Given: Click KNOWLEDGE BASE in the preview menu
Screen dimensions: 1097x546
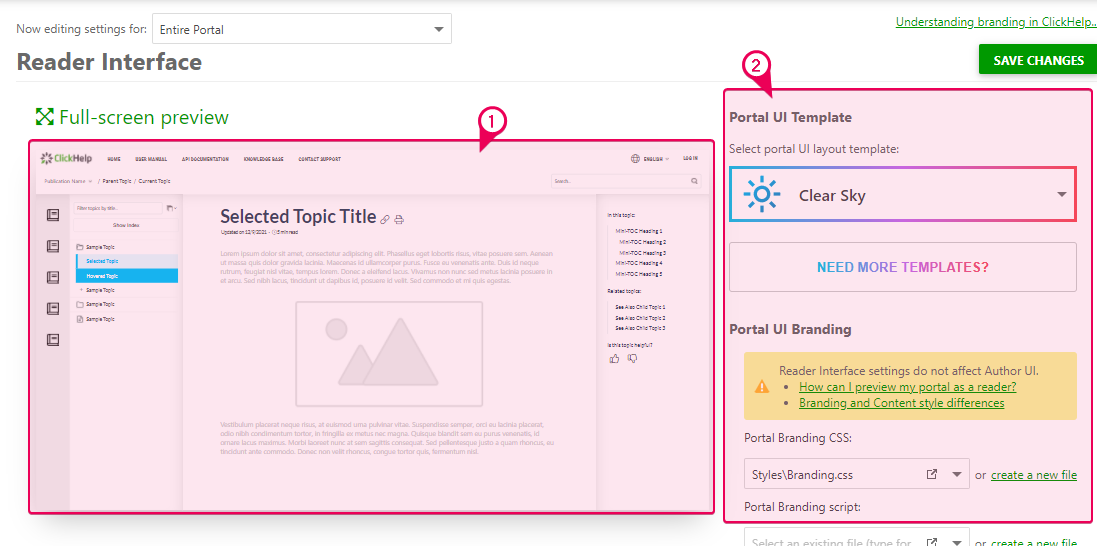Looking at the screenshot, I should (264, 159).
